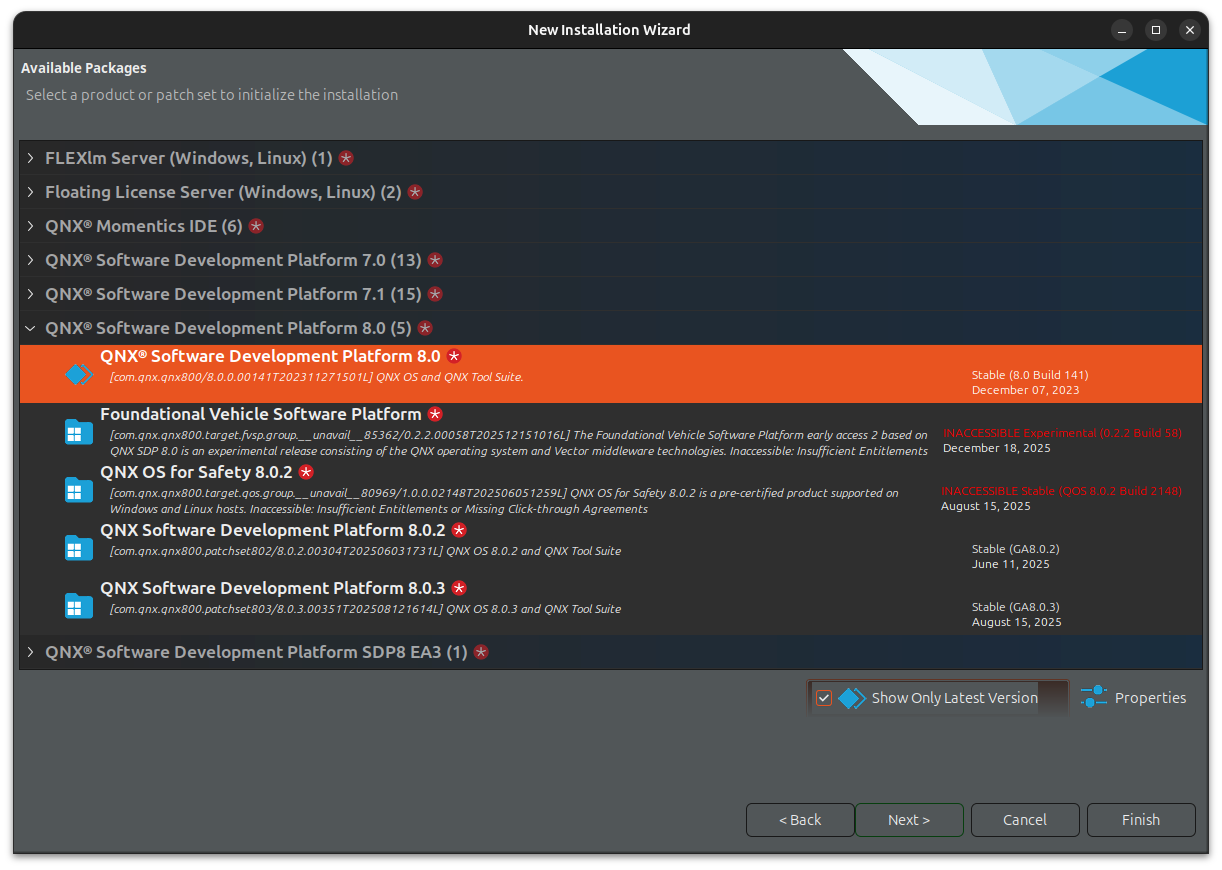Click the Properties sliders icon
This screenshot has width=1222, height=870.
(1094, 697)
